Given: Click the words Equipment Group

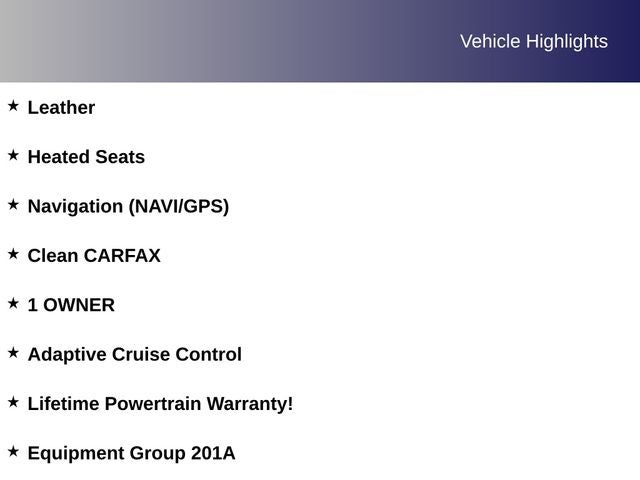Looking at the screenshot, I should (106, 453).
